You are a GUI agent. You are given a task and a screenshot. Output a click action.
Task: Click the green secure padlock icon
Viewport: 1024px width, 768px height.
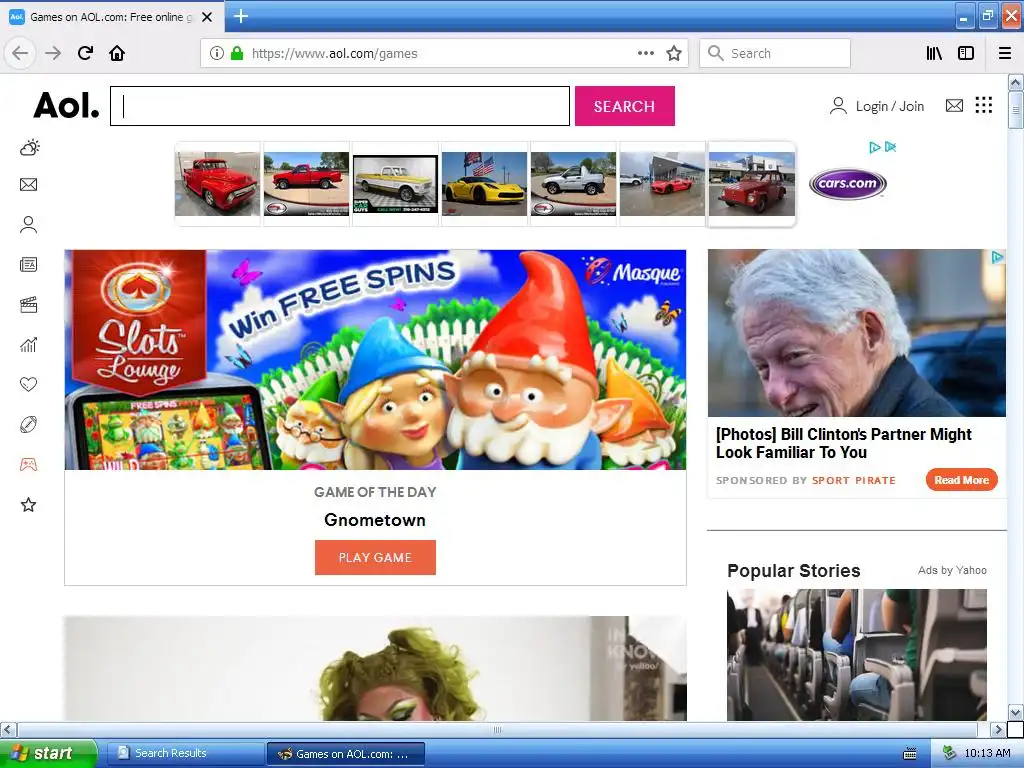[x=237, y=53]
